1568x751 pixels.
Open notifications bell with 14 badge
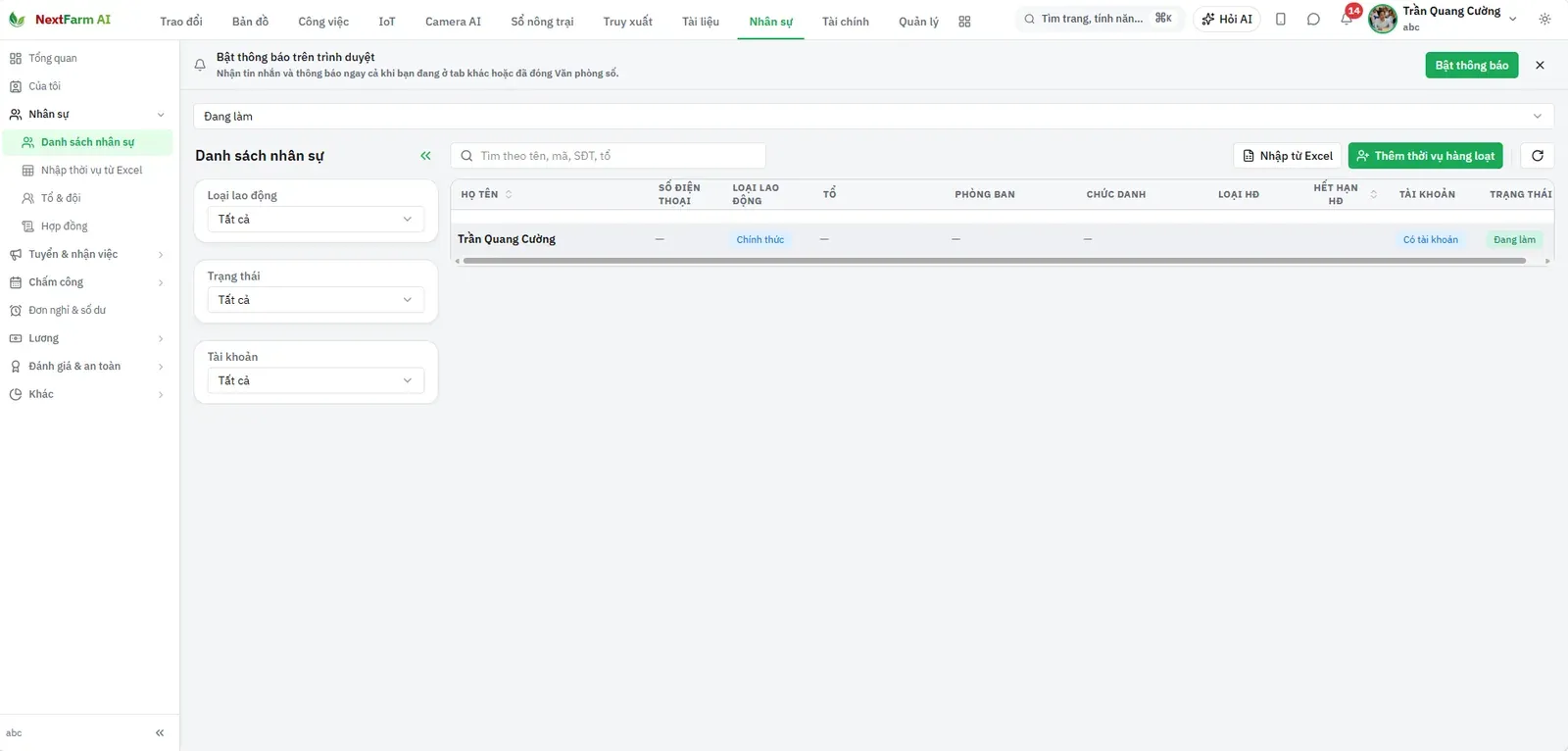tap(1347, 19)
